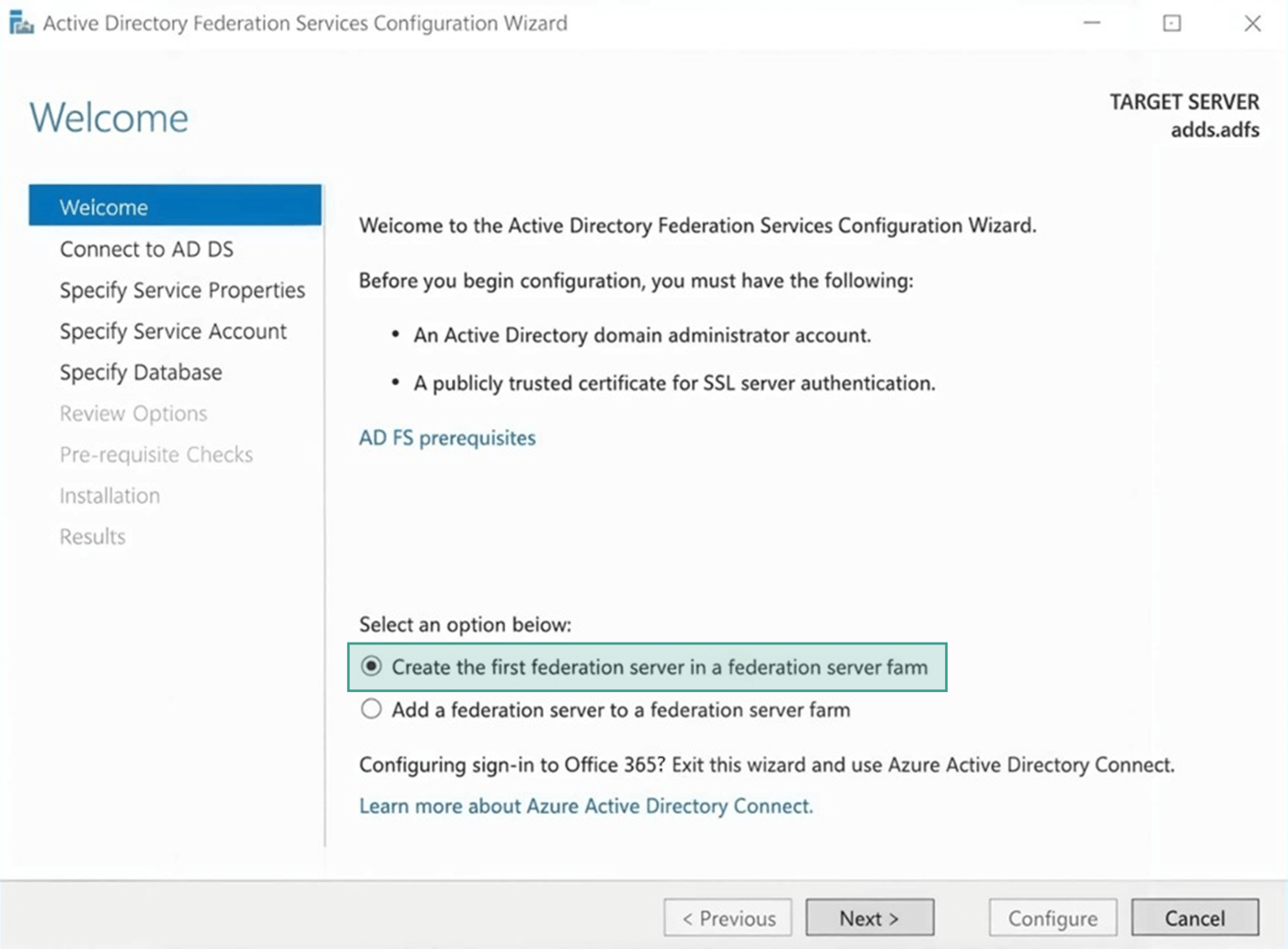Open Learn more about Azure Active Directory Connect

[x=586, y=806]
